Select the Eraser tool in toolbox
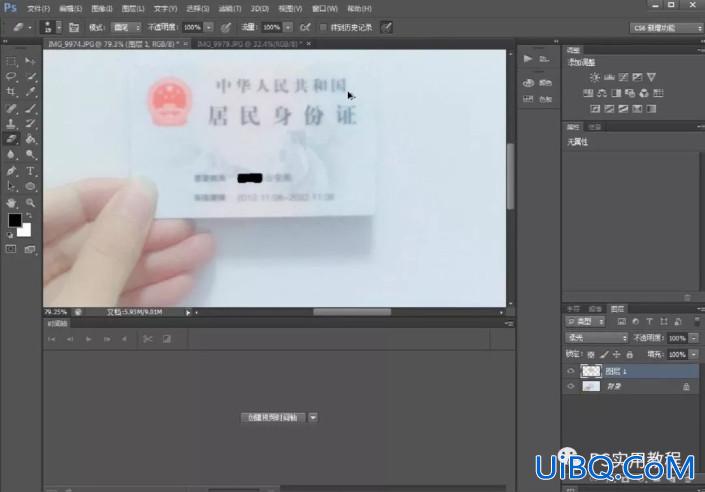The height and width of the screenshot is (492, 705). (x=11, y=139)
